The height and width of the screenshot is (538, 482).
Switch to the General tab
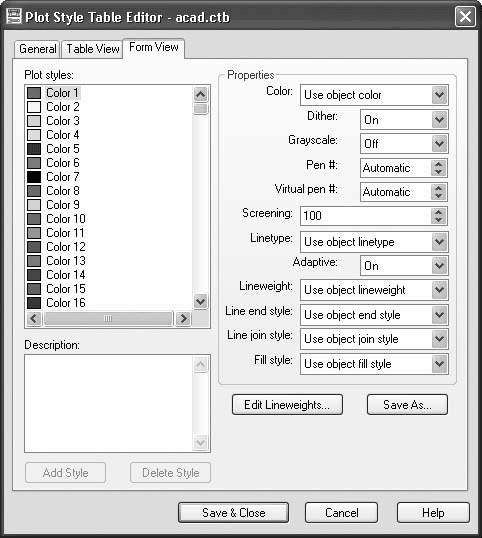pos(38,49)
